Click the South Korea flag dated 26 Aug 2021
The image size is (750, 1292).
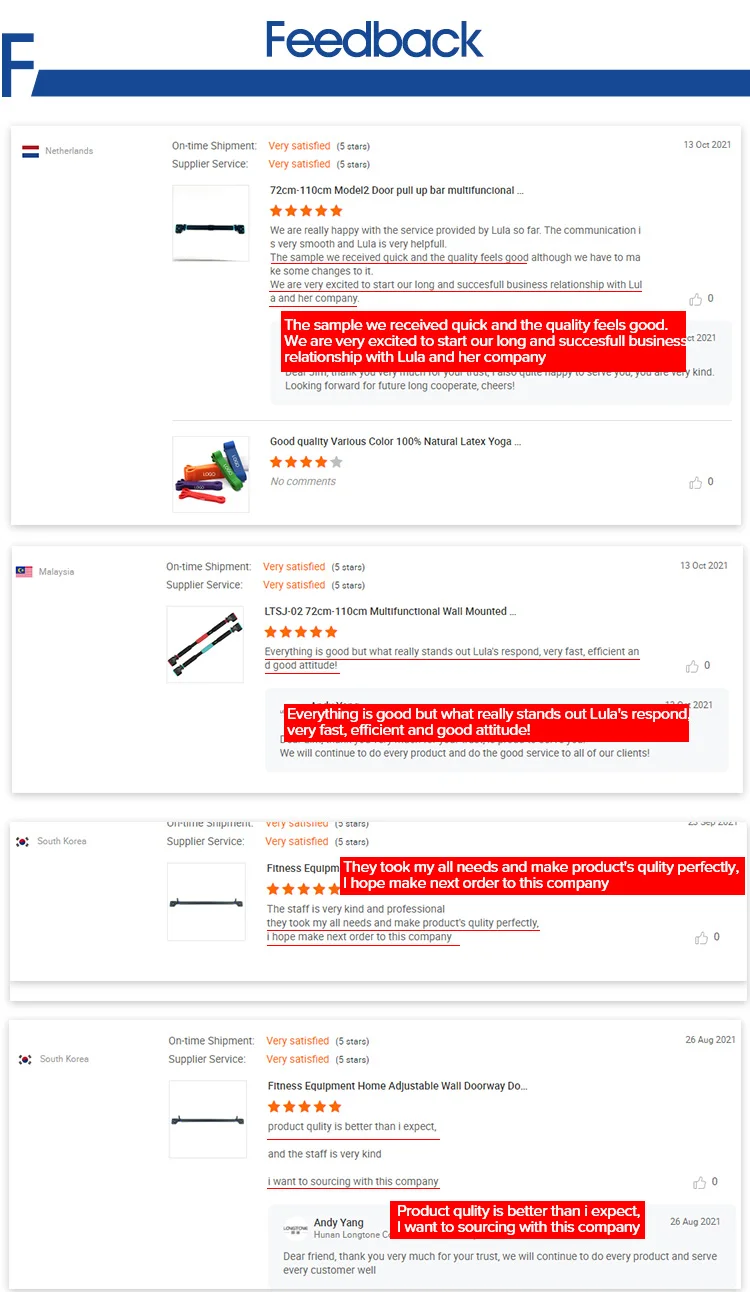pos(25,1059)
